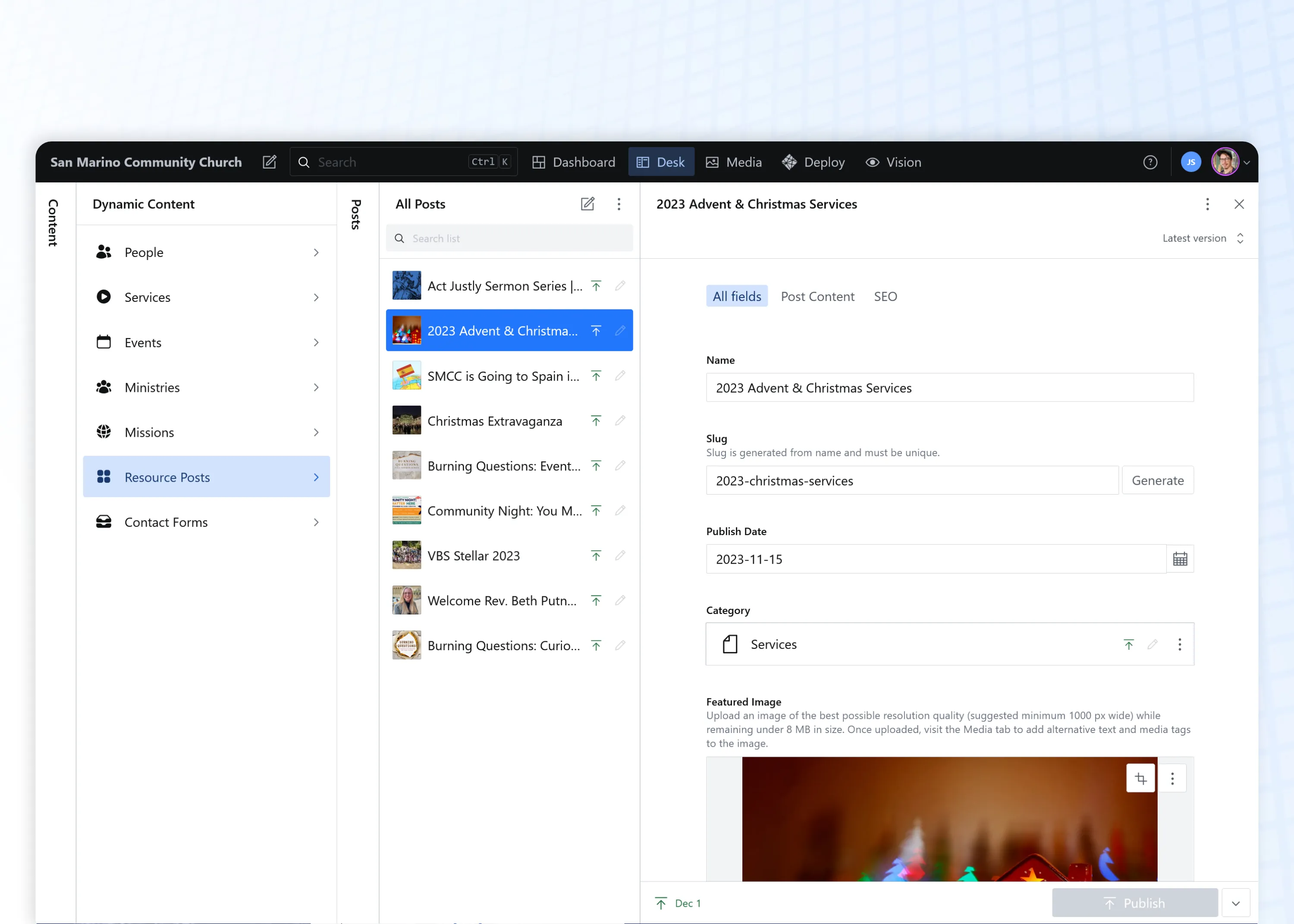1294x924 pixels.
Task: Click the Publish Date calendar icon
Action: [1180, 559]
